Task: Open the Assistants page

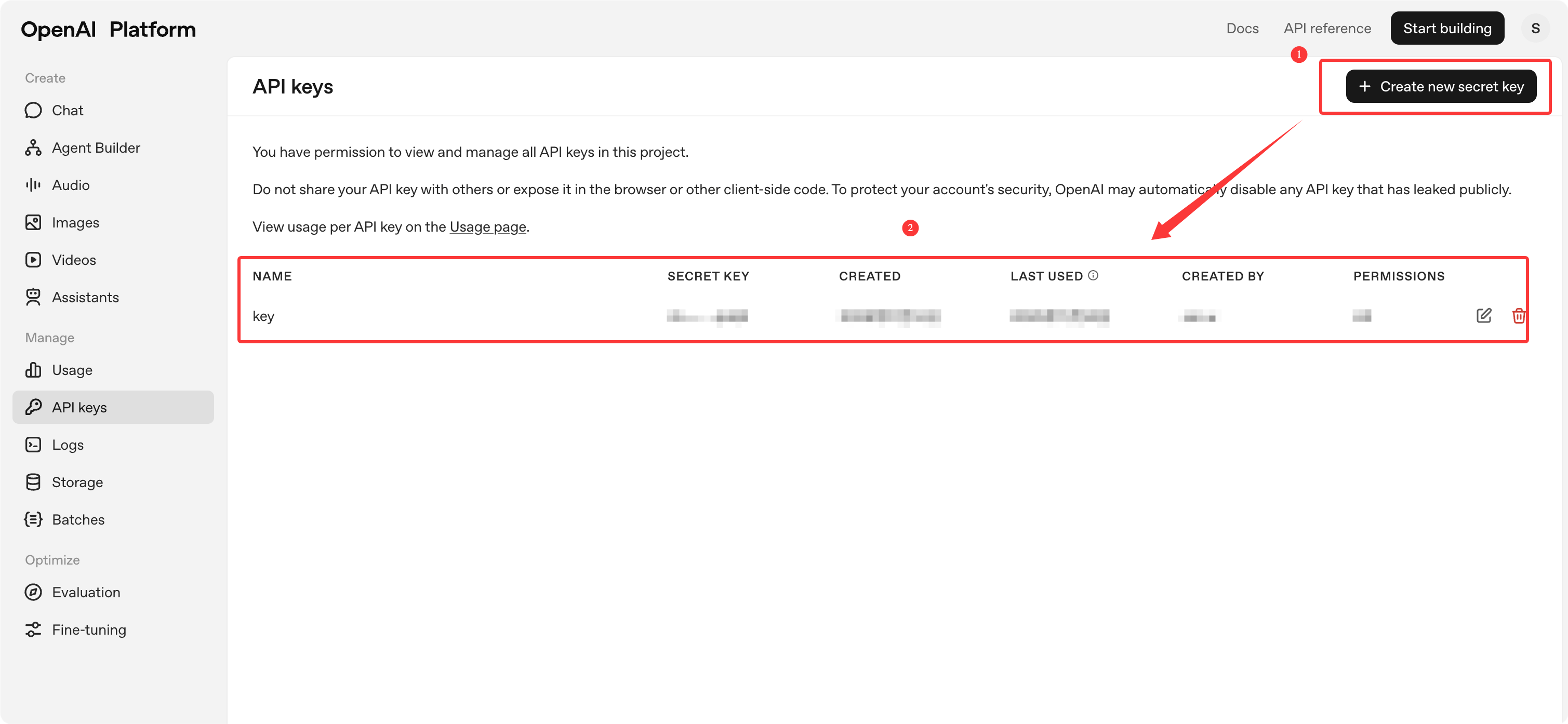Action: click(x=85, y=298)
